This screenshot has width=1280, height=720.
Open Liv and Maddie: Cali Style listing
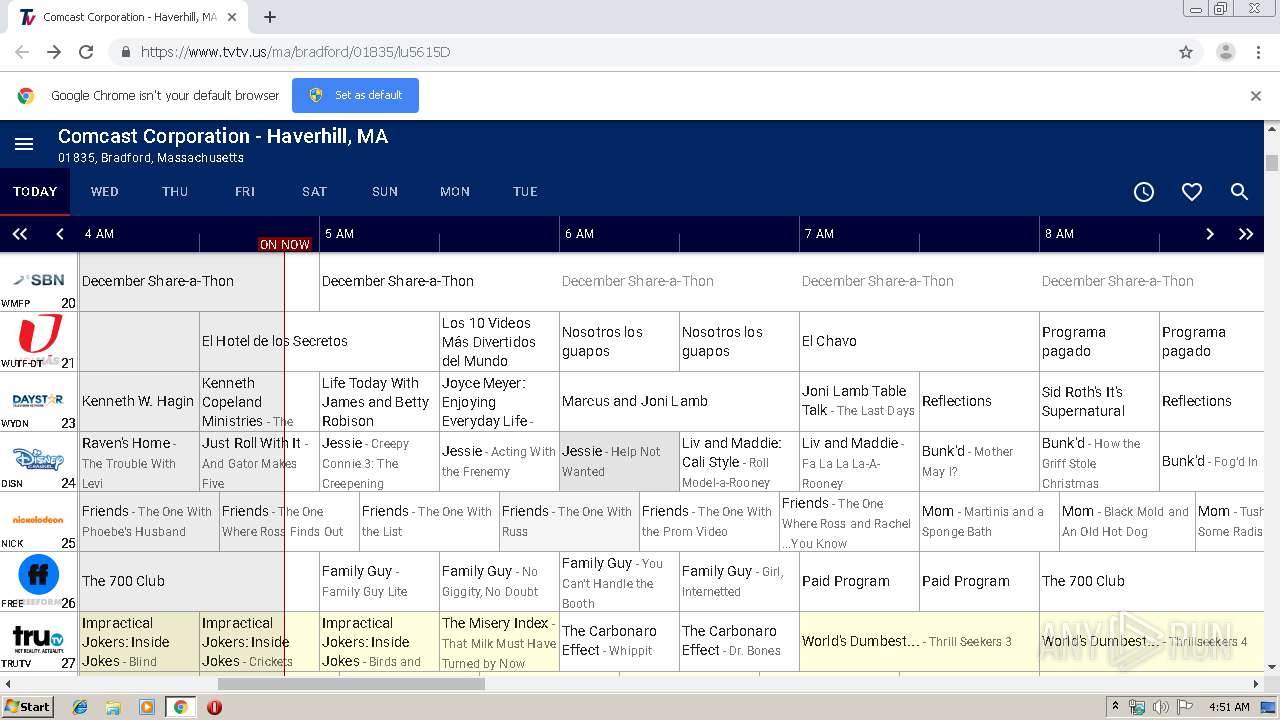(739, 461)
